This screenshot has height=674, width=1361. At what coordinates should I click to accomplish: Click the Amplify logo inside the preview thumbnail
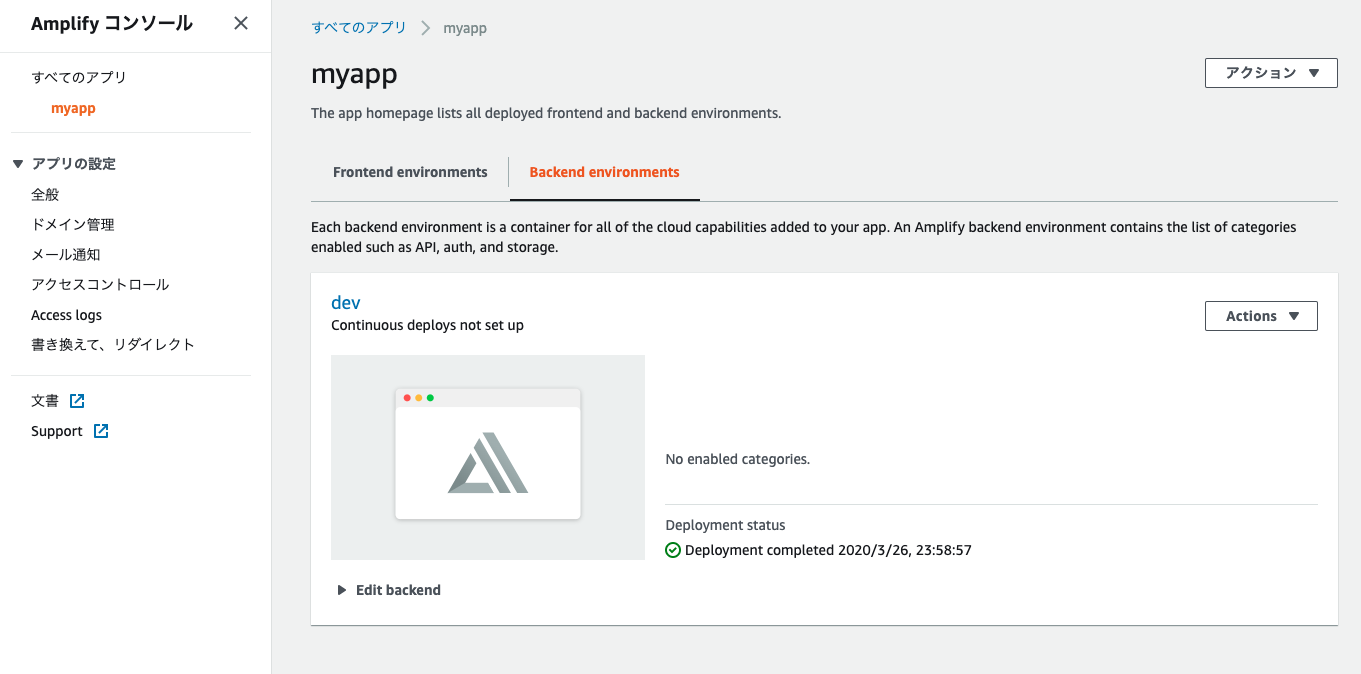click(487, 463)
